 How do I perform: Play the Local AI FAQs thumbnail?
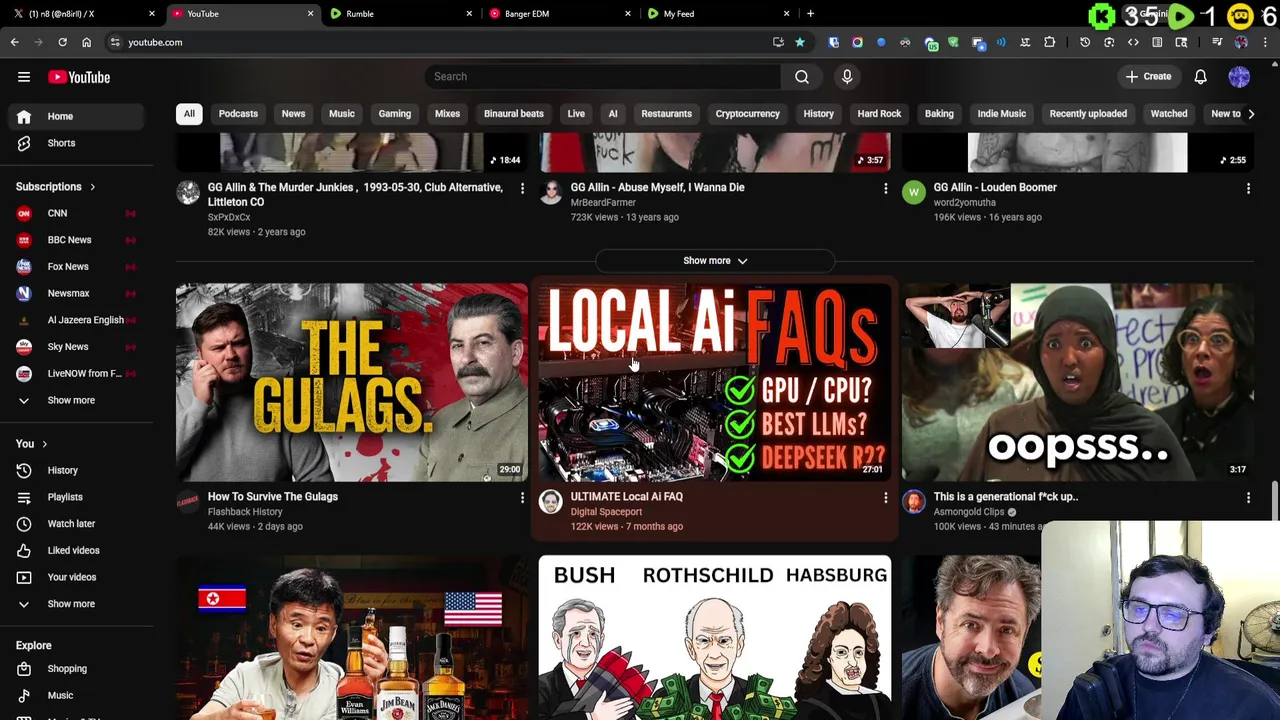[715, 383]
